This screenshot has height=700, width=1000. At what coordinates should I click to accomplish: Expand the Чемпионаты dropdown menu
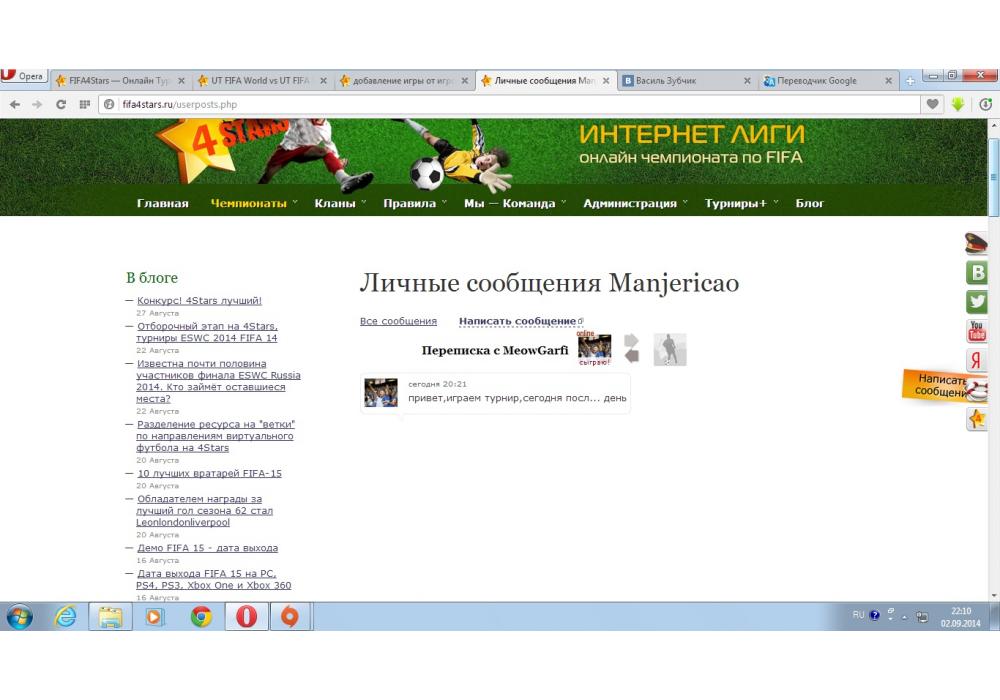254,203
